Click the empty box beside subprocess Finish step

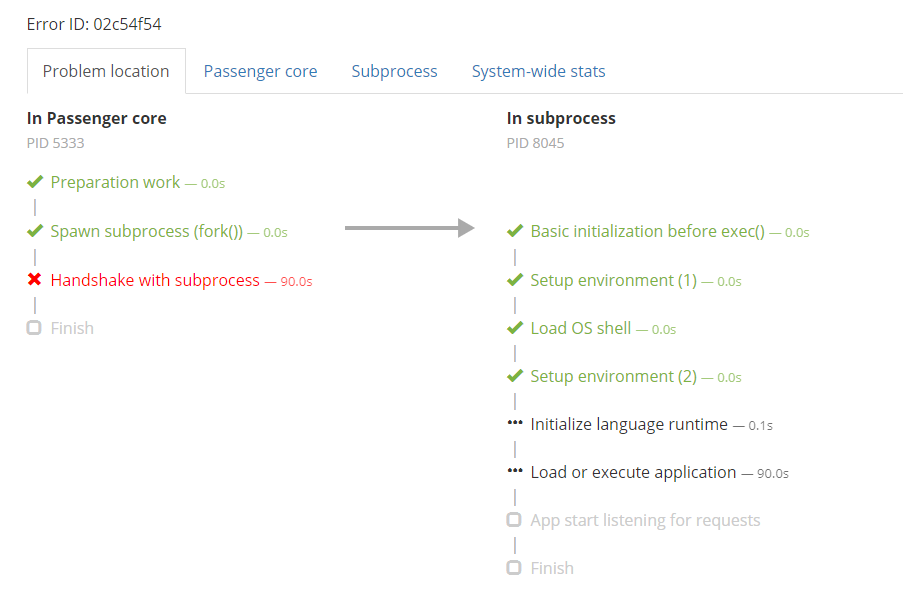pos(514,568)
